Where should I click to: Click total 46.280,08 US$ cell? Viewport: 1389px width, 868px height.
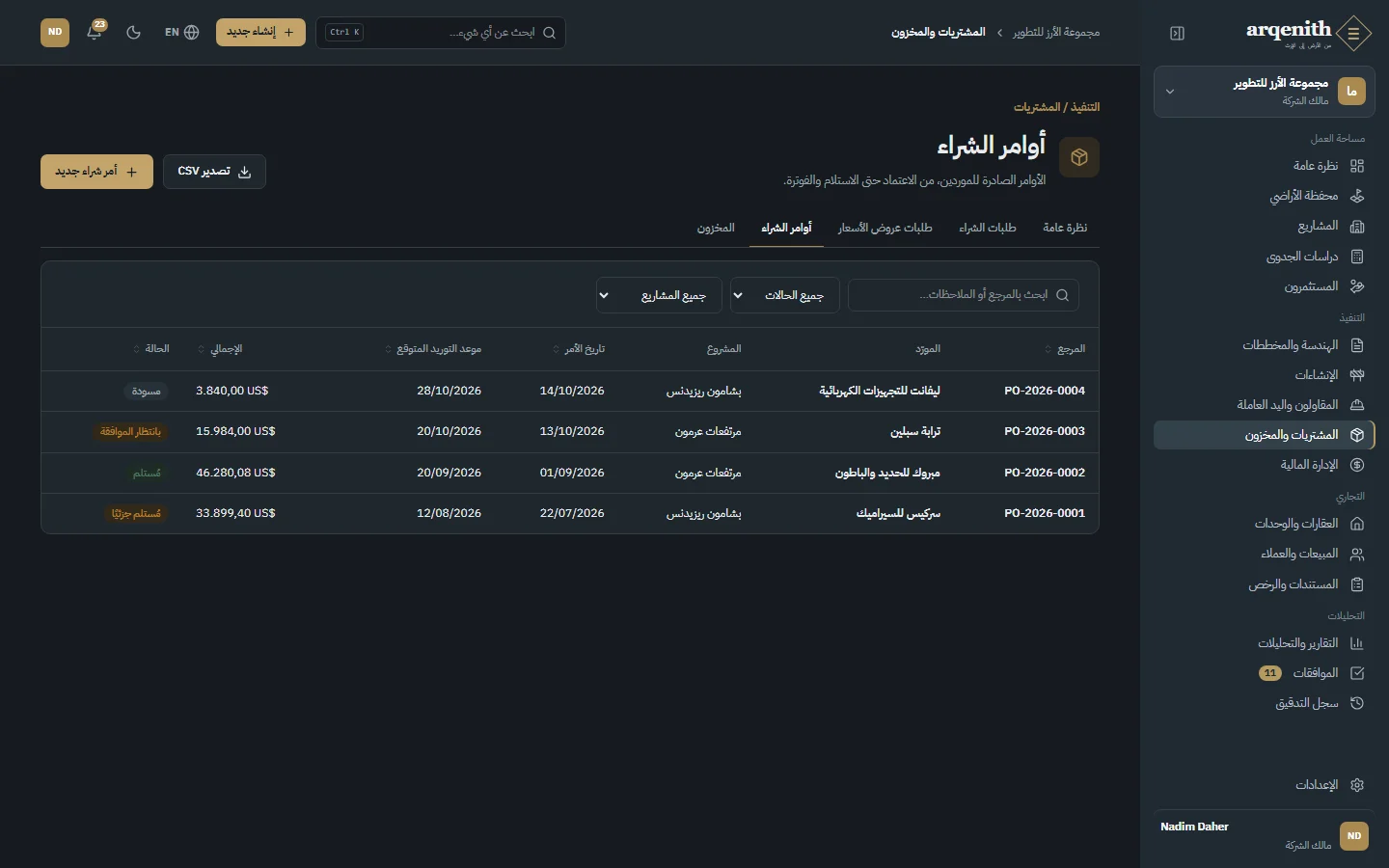pos(235,473)
